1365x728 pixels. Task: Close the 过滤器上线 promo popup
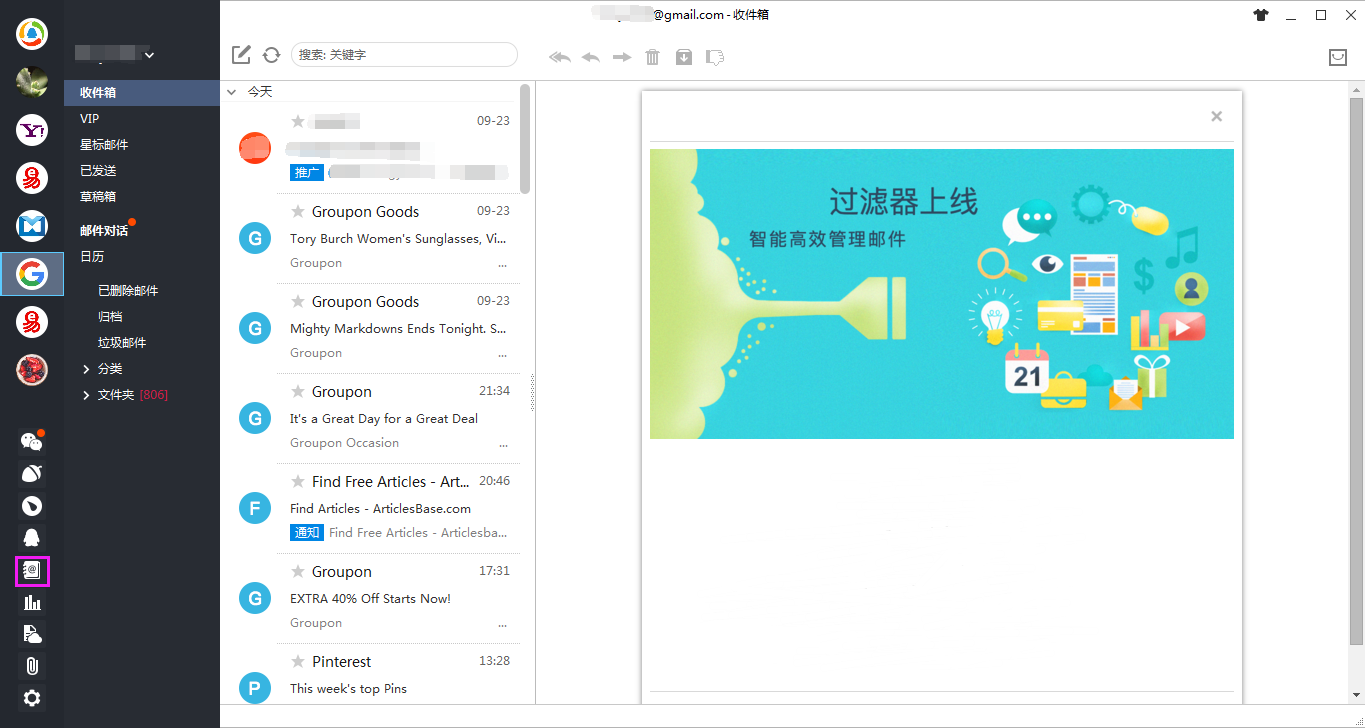tap(1216, 116)
